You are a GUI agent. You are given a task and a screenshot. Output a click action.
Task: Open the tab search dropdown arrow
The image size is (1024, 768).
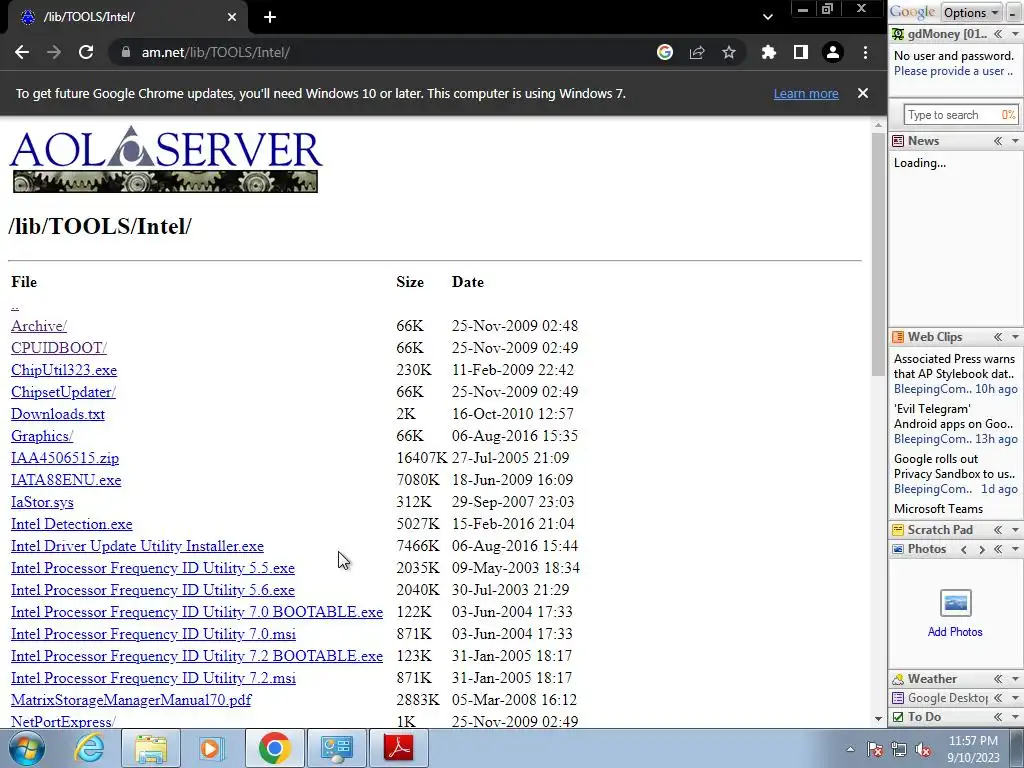click(x=768, y=17)
